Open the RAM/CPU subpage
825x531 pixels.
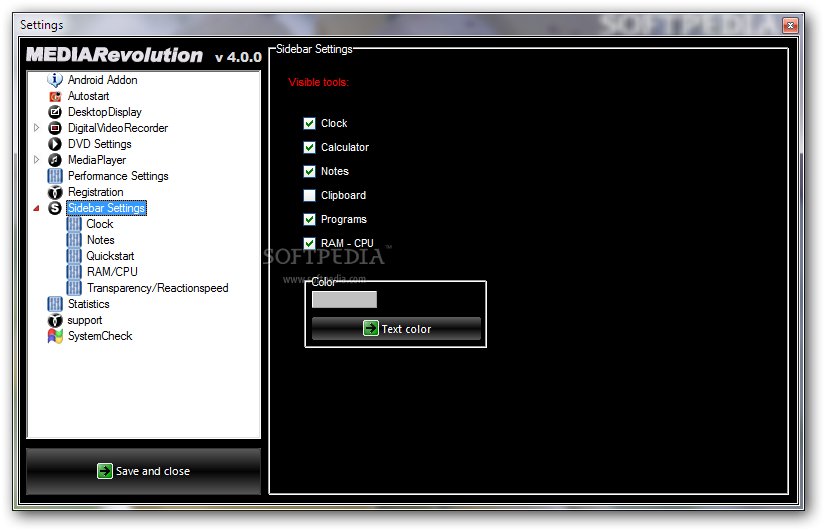(x=112, y=272)
